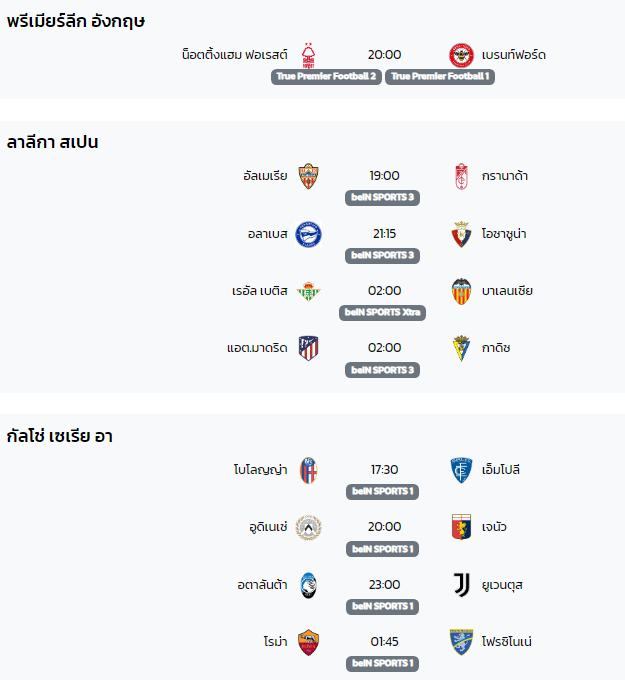
Task: Click the พรีเมียร์ลีก อังกฤษ league heading
Action: coord(76,21)
